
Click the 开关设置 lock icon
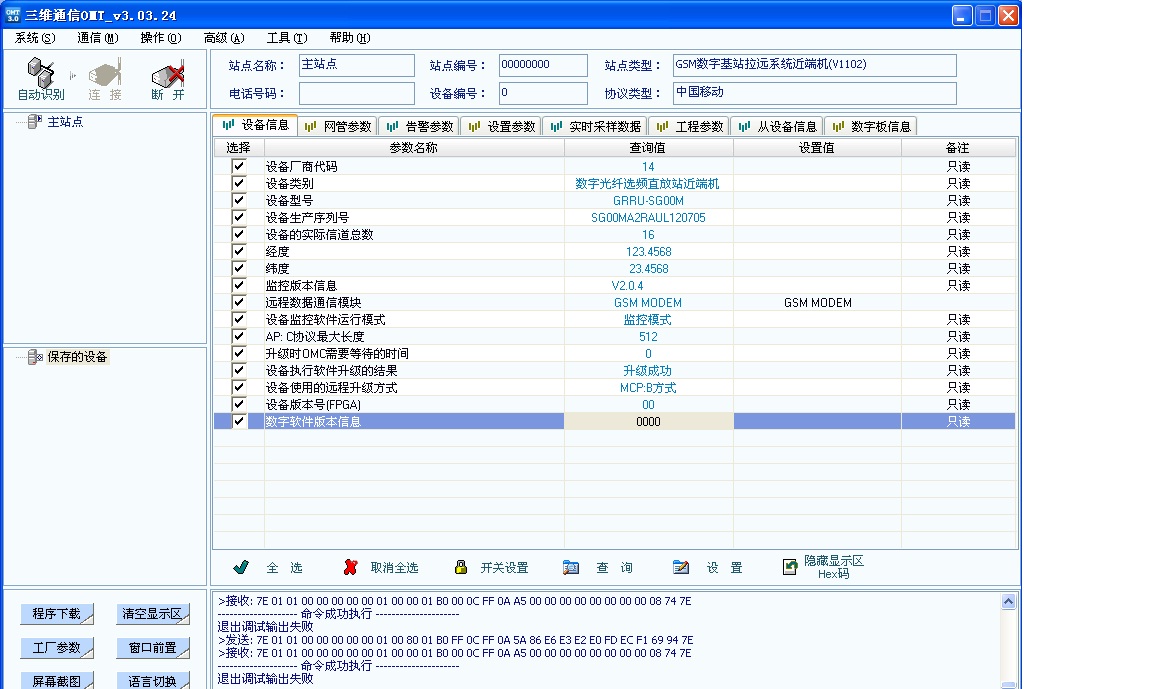click(x=461, y=567)
